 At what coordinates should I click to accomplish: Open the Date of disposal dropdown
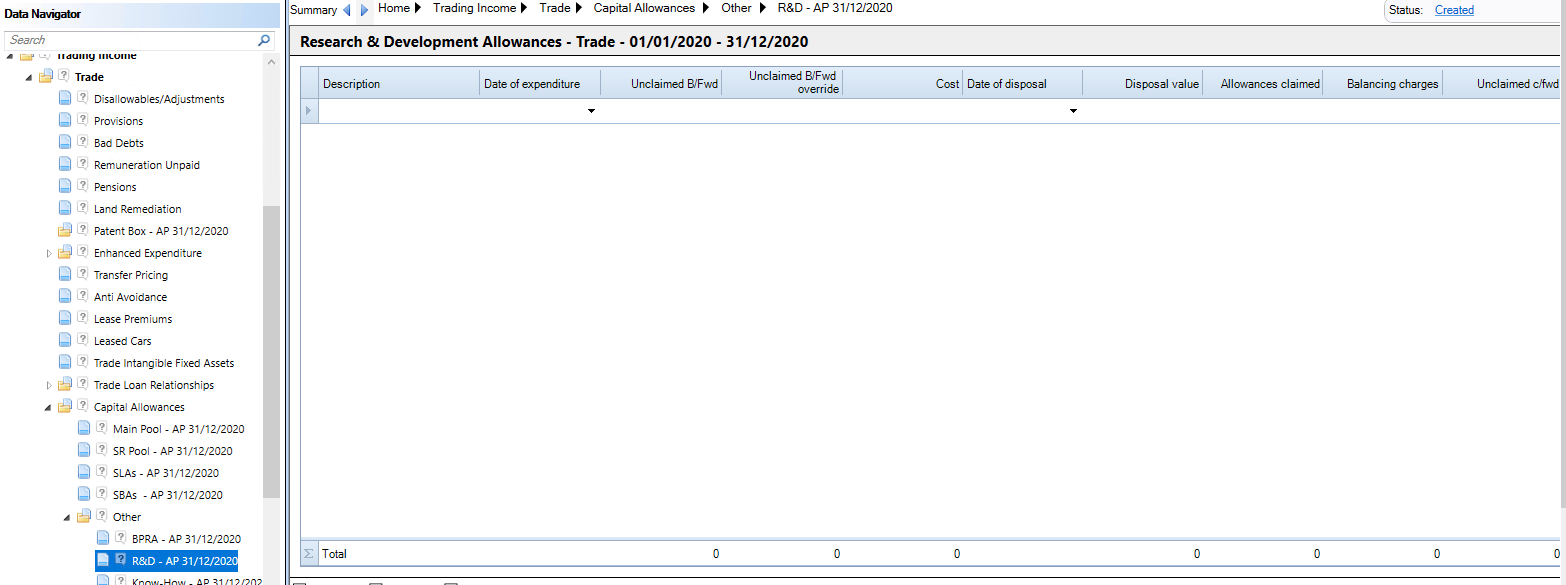(x=1073, y=111)
